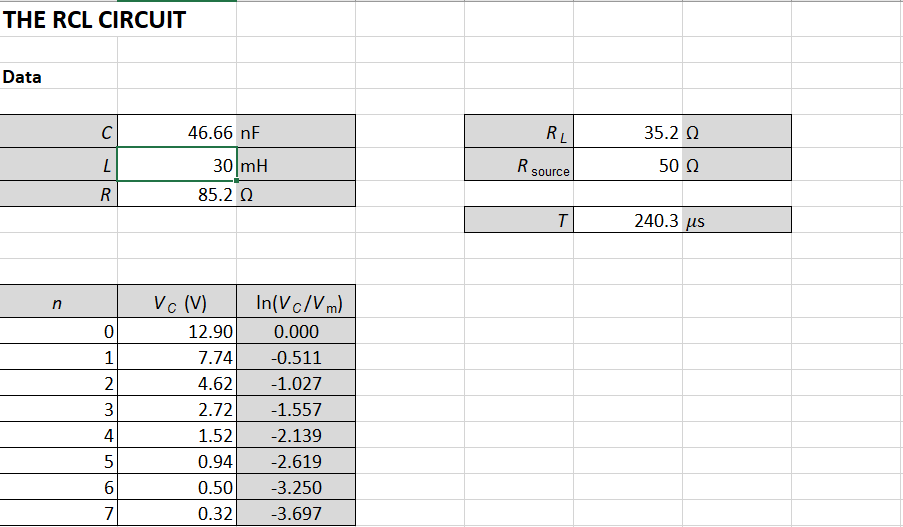Click the Vc (V) column header
This screenshot has width=903, height=527.
[177, 301]
